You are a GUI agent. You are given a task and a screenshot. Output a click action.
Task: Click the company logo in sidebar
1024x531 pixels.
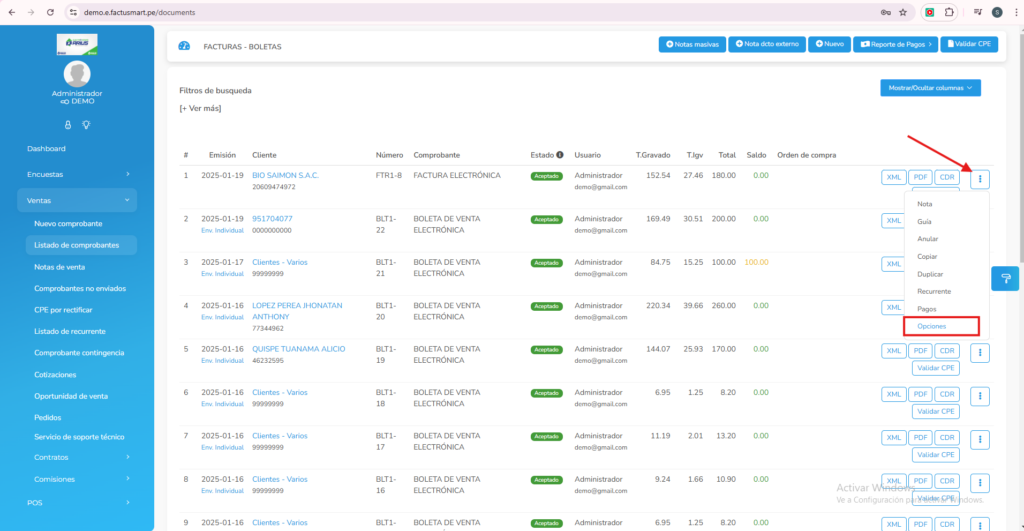[x=77, y=44]
